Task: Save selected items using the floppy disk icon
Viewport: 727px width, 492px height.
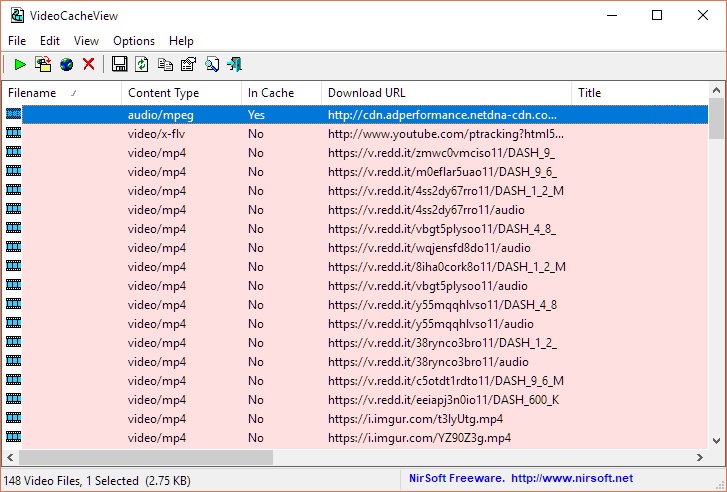Action: [119, 64]
